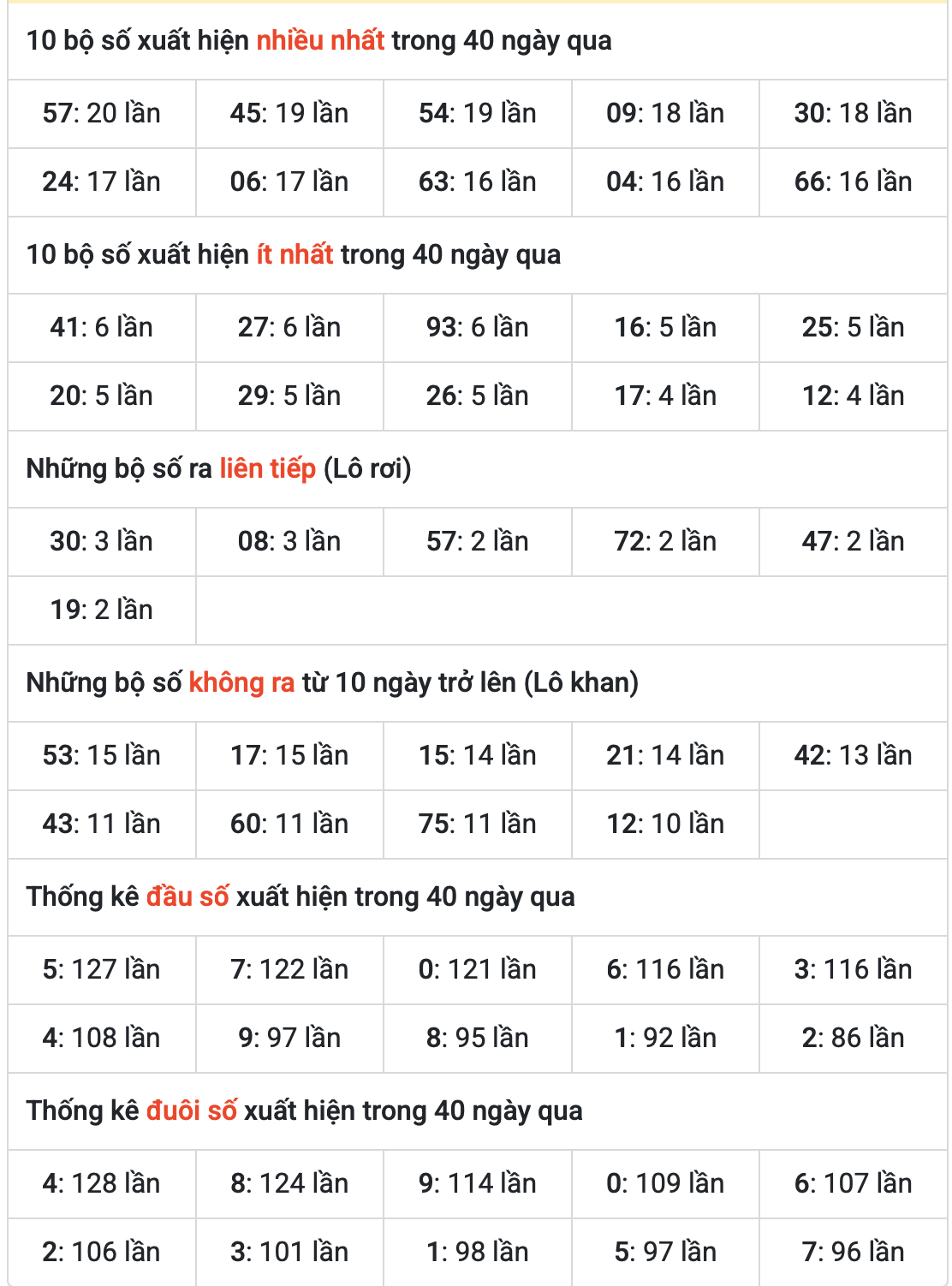The width and height of the screenshot is (952, 1286).
Task: Click the 'liên tiếp' highlighted heading text
Action: coord(267,468)
